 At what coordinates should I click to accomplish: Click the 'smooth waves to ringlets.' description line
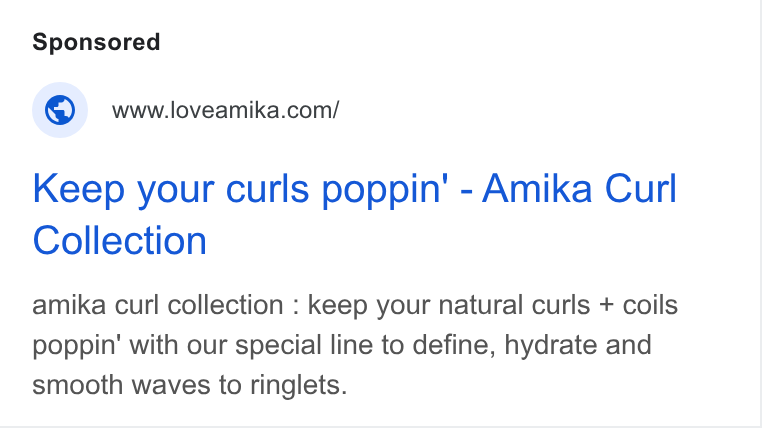[190, 385]
